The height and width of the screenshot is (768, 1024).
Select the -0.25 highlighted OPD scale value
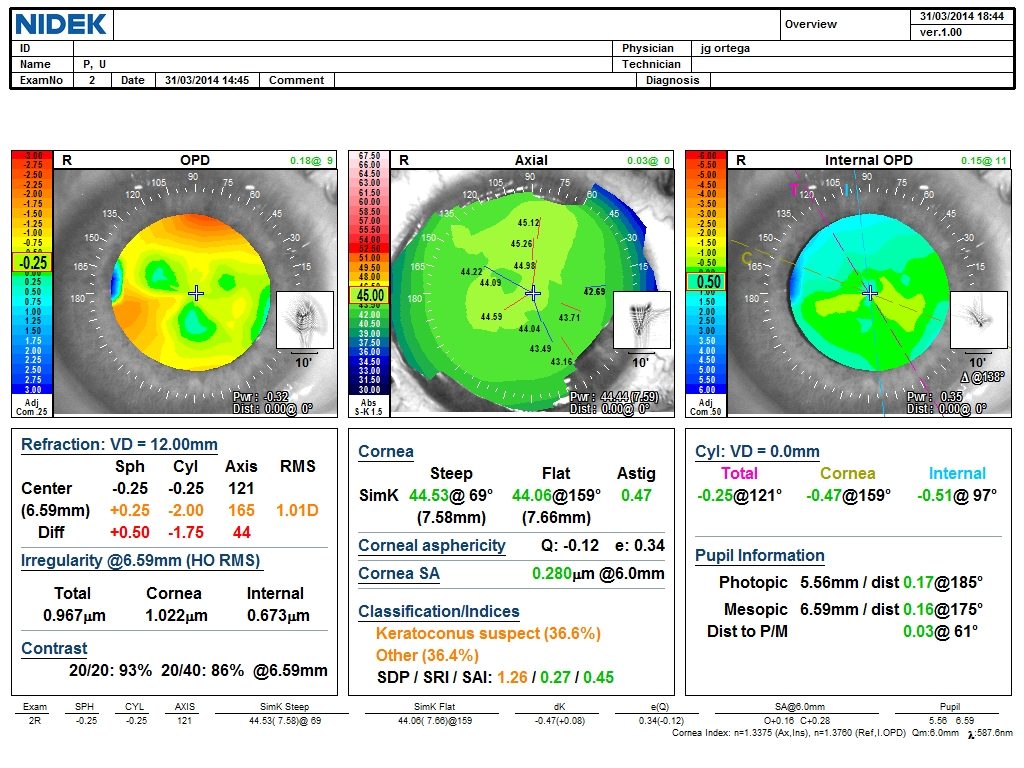[x=33, y=263]
